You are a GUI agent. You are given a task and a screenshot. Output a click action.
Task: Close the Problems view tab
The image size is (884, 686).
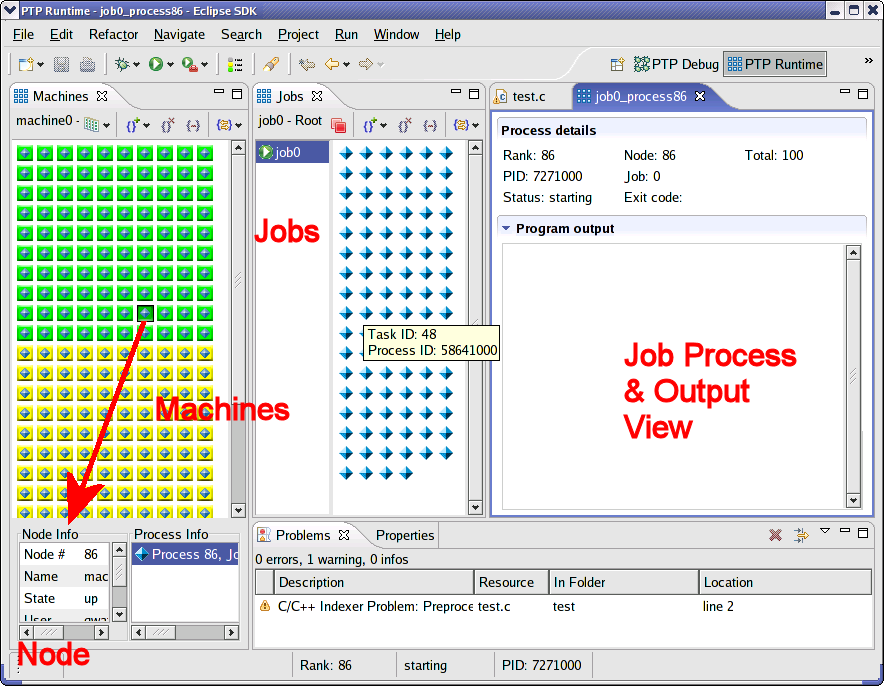[344, 535]
